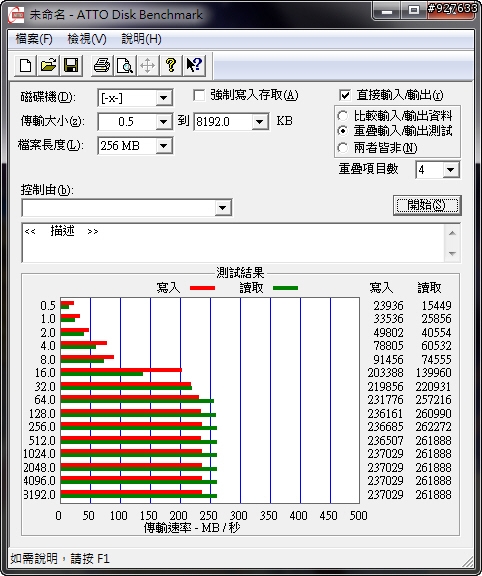Viewport: 482px width, 576px height.
Task: Click description box scroll up arrow
Action: (452, 233)
